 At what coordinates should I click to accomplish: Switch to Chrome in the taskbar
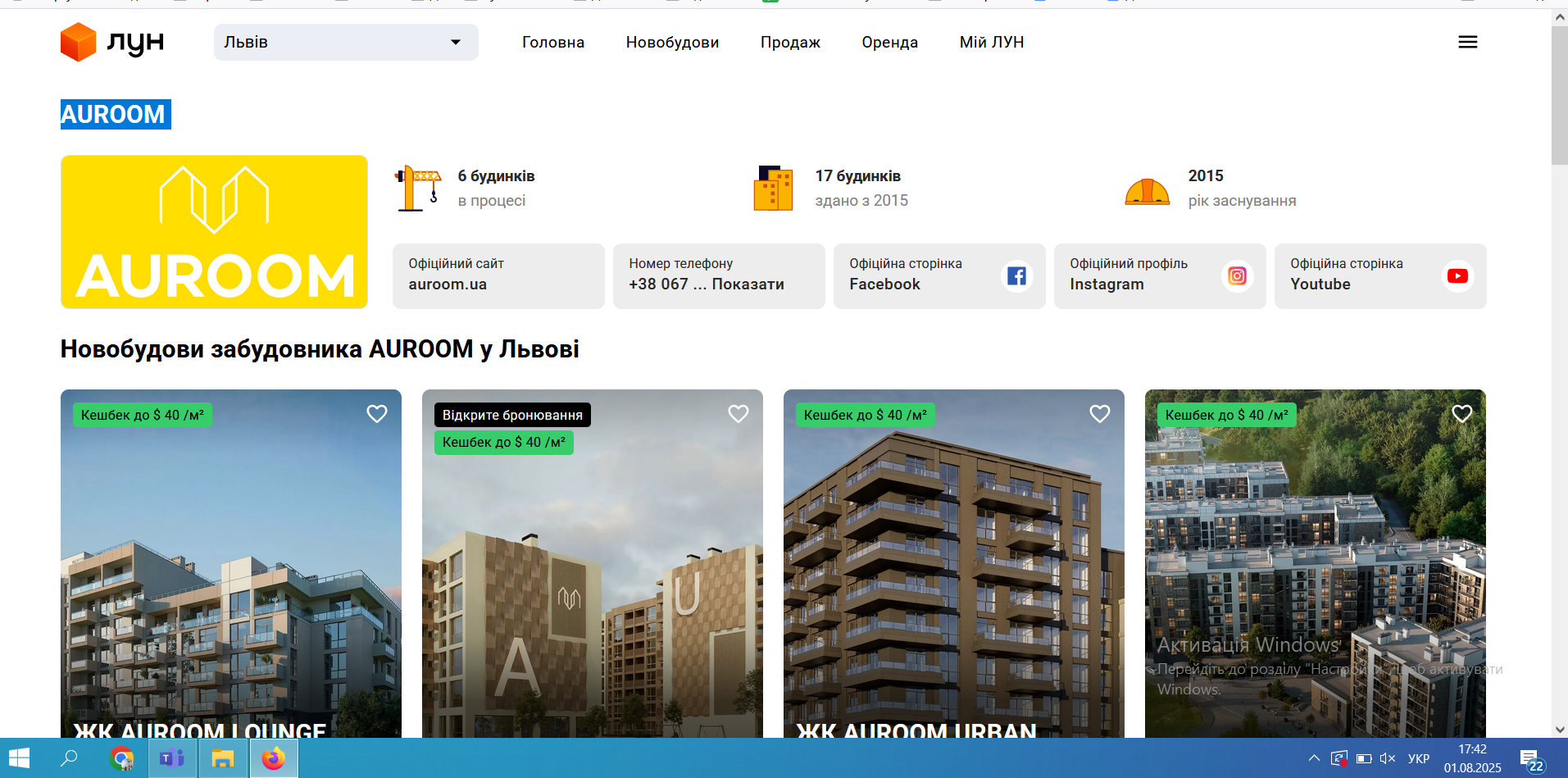click(x=122, y=758)
